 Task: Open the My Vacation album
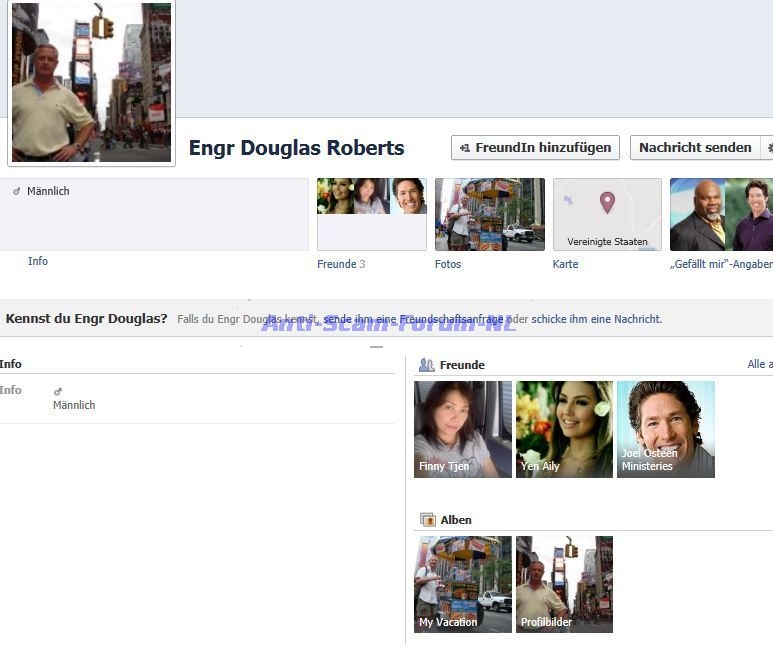click(x=463, y=584)
